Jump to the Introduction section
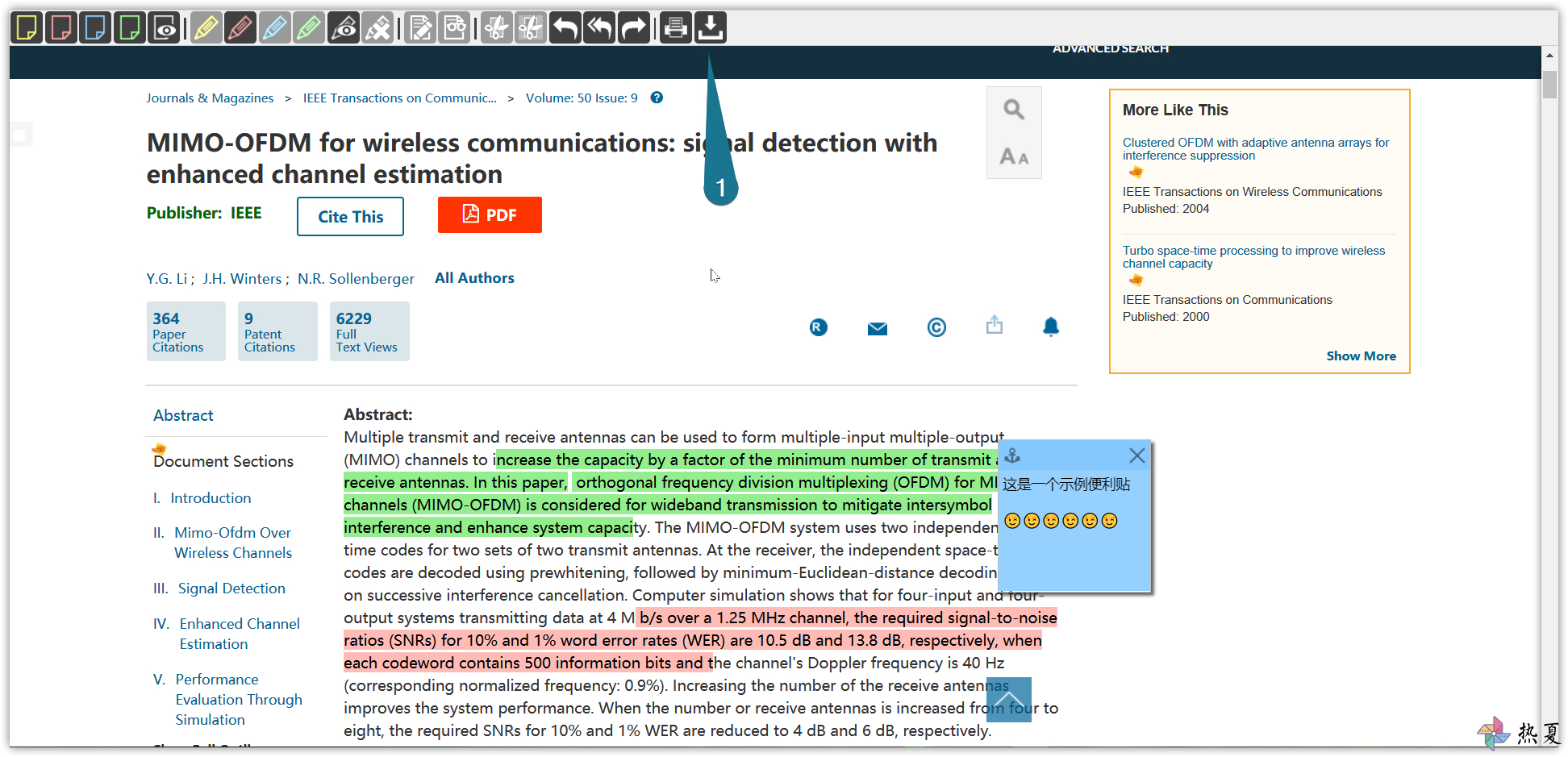The width and height of the screenshot is (1568, 757). pyautogui.click(x=211, y=498)
